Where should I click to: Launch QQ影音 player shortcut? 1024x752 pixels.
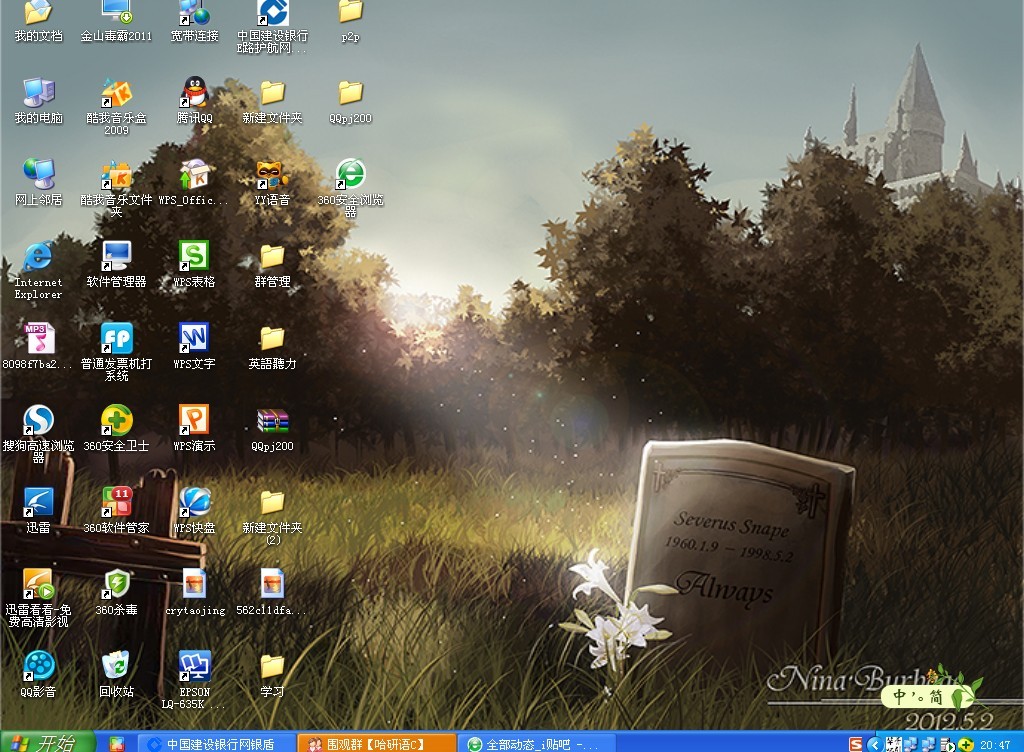click(39, 674)
